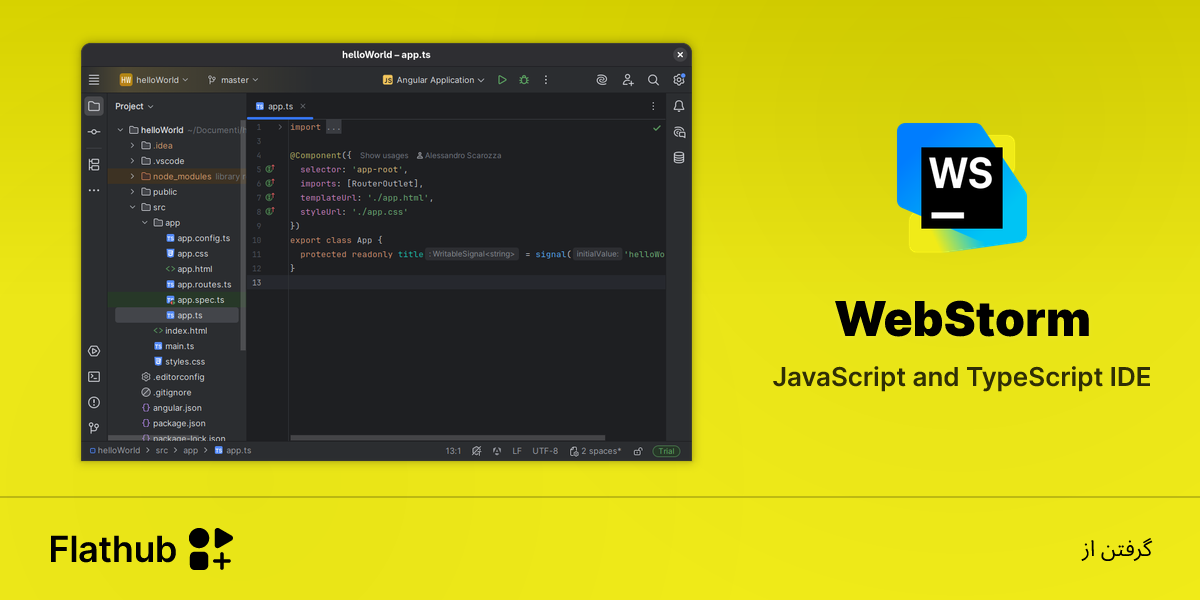1200x600 pixels.
Task: Open the main hamburger menu
Action: [x=94, y=80]
